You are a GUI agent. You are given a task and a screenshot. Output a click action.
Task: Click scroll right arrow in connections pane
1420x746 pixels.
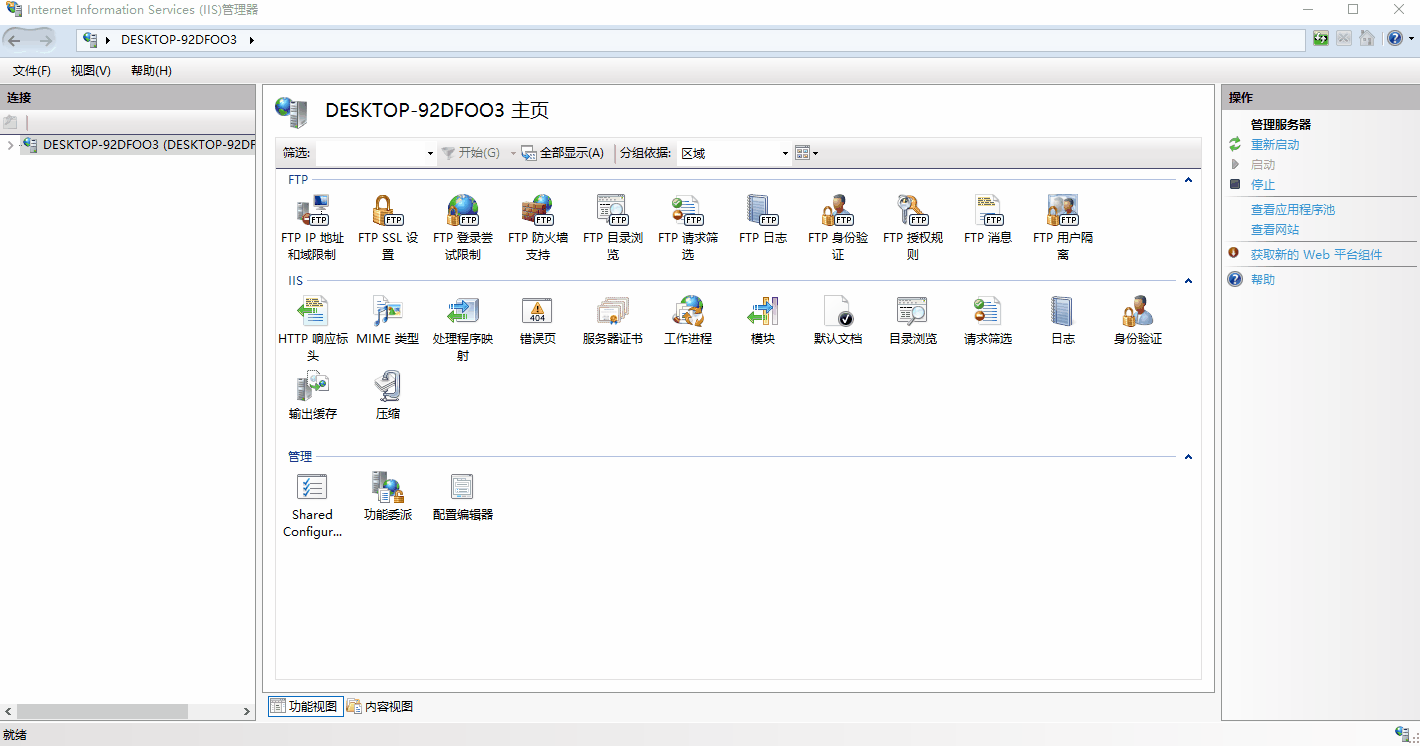(247, 711)
